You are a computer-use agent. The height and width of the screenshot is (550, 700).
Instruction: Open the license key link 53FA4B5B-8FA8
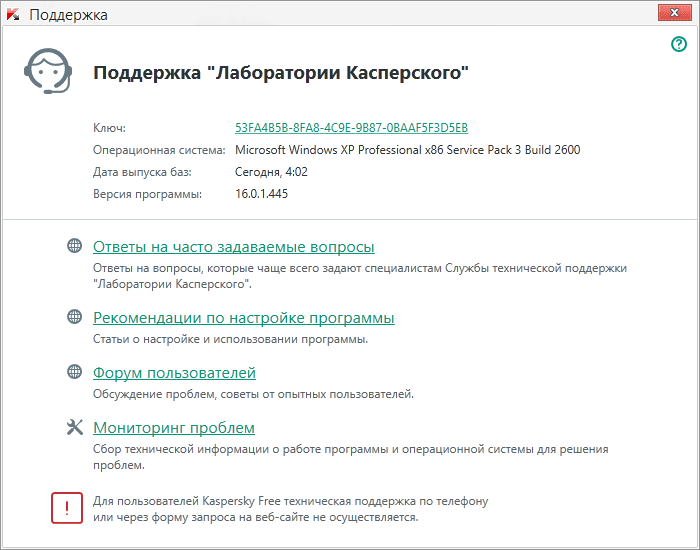click(x=351, y=128)
